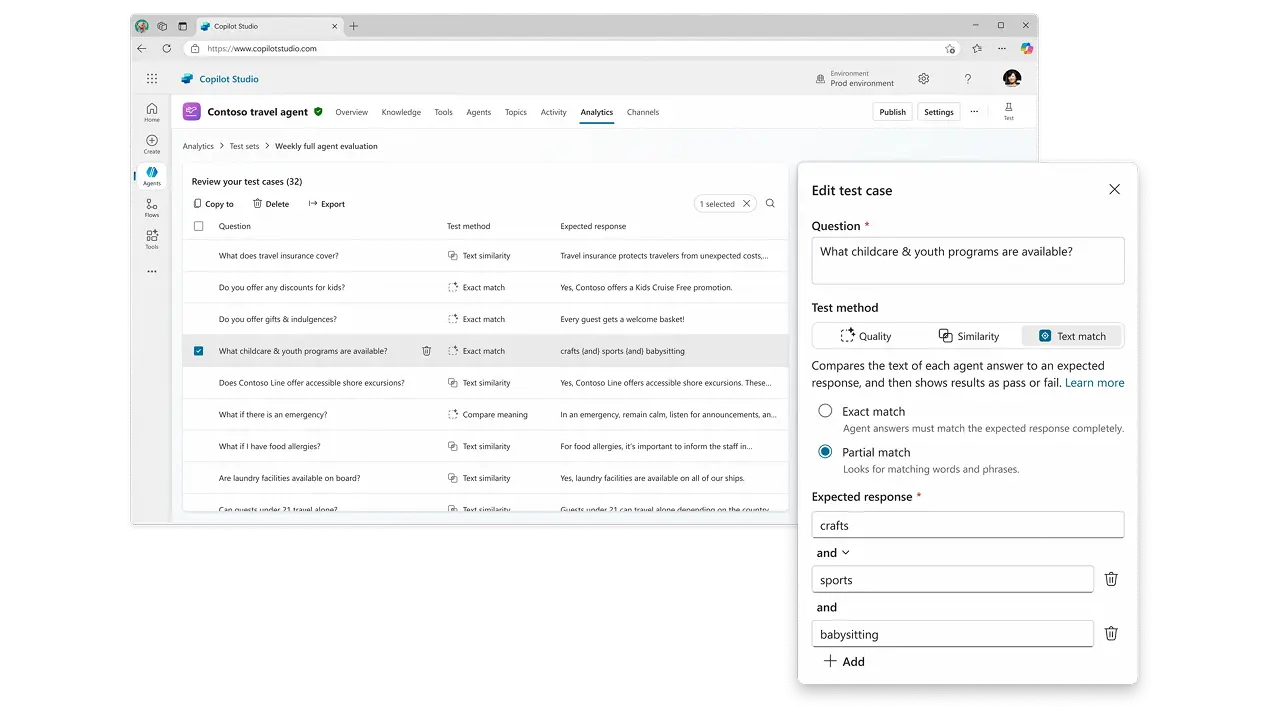Open Flows in left sidebar
1280x720 pixels.
[152, 208]
